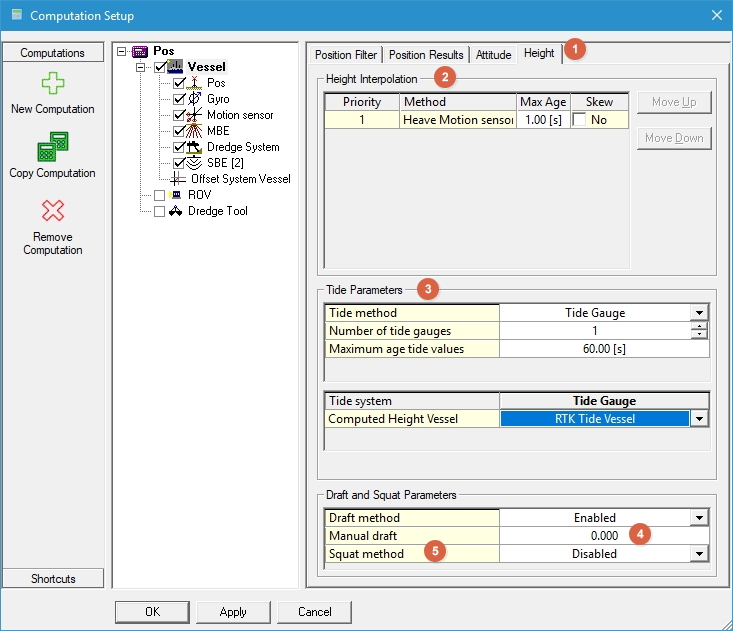Click the Remove Computation red X icon
This screenshot has height=631, width=733.
52,211
